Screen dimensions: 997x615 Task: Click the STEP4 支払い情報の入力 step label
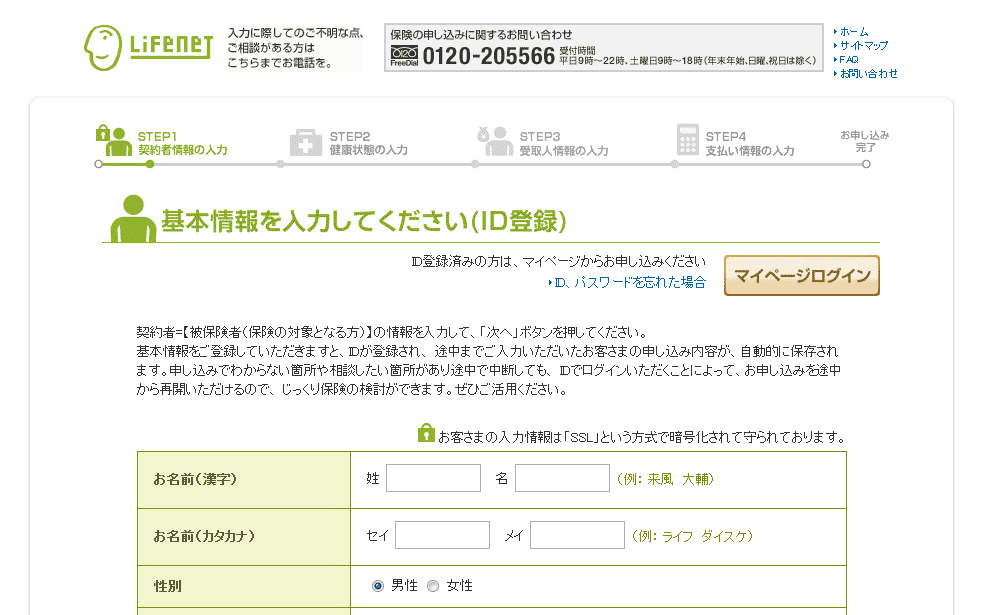click(x=750, y=144)
